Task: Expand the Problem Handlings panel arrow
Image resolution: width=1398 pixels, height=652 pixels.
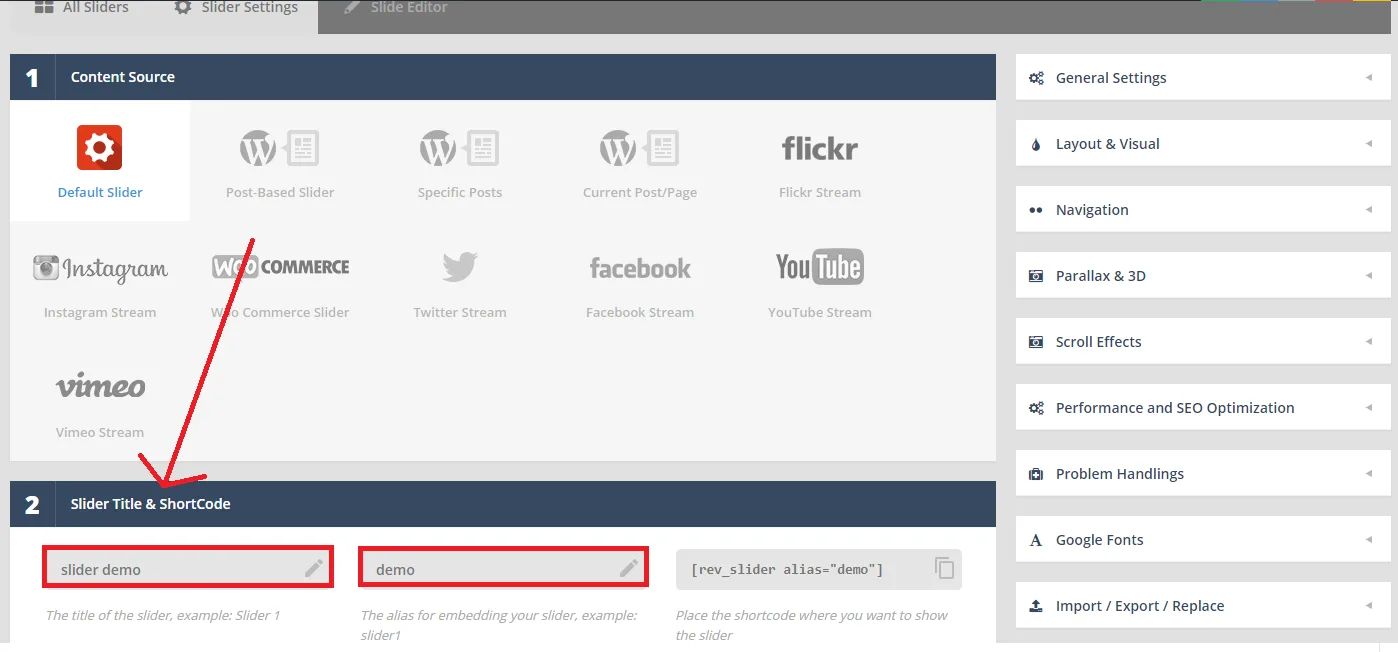Action: click(1369, 473)
